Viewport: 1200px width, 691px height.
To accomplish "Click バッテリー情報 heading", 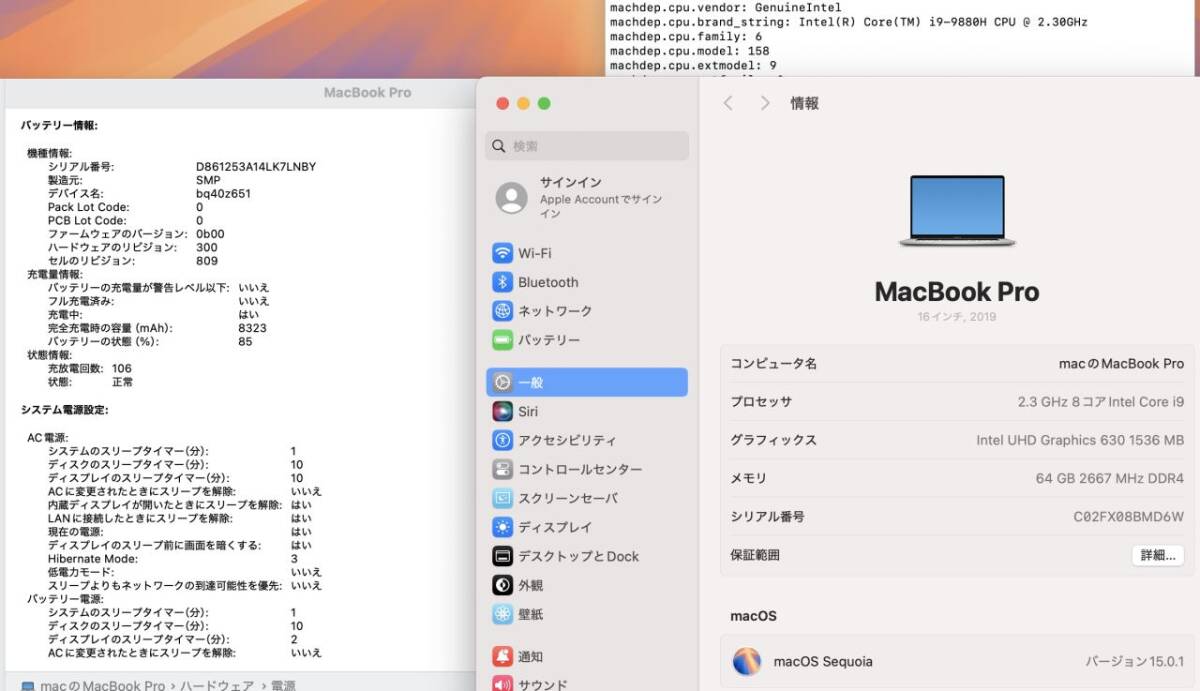I will click(x=59, y=126).
